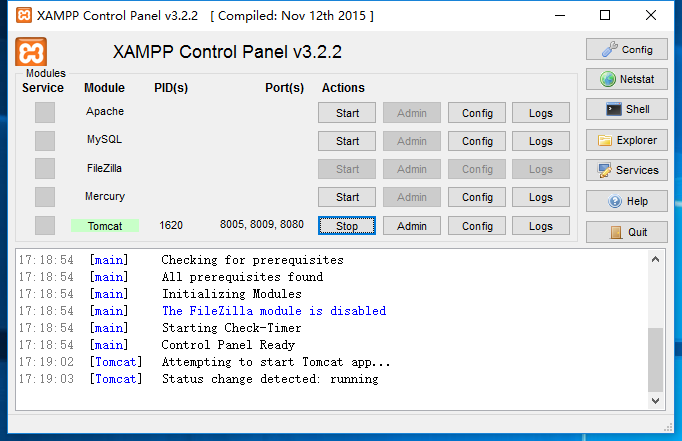The width and height of the screenshot is (682, 441).
Task: Select the green highlighted Tomcat module label
Action: click(x=105, y=226)
